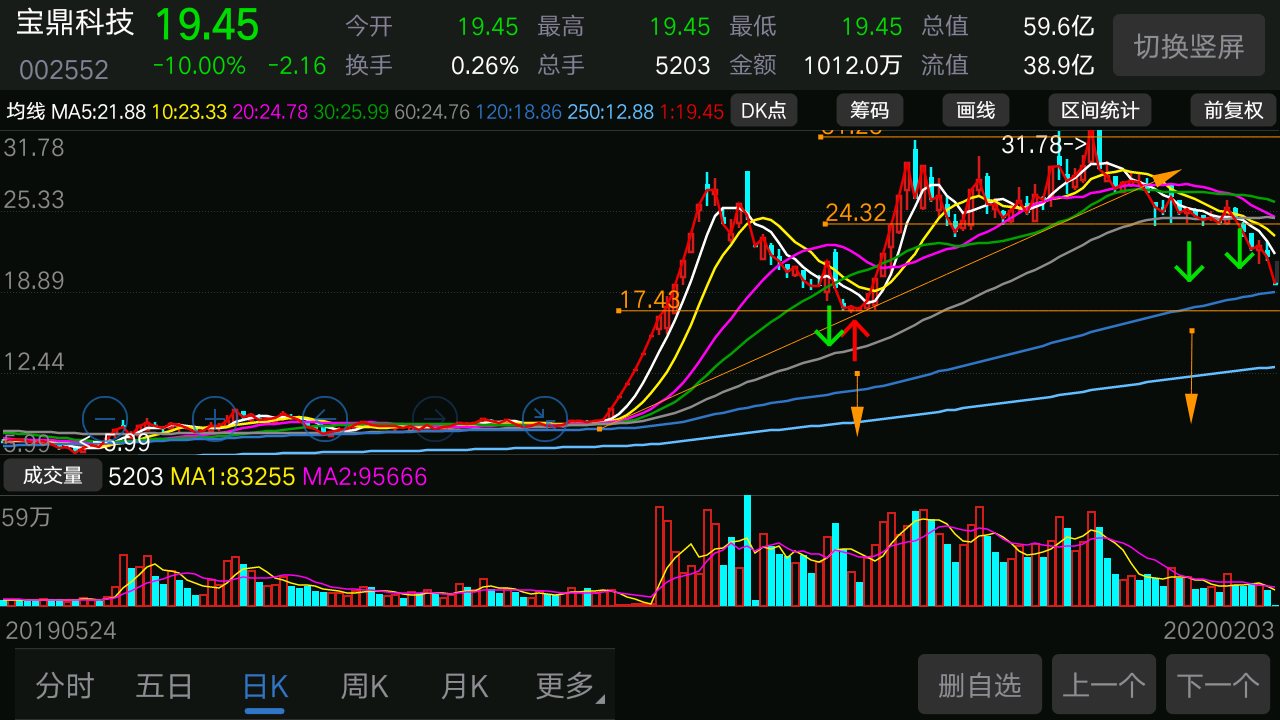Screen dimensions: 1280x720
Task: Tap the MA1:83255 volume average
Action: click(232, 477)
